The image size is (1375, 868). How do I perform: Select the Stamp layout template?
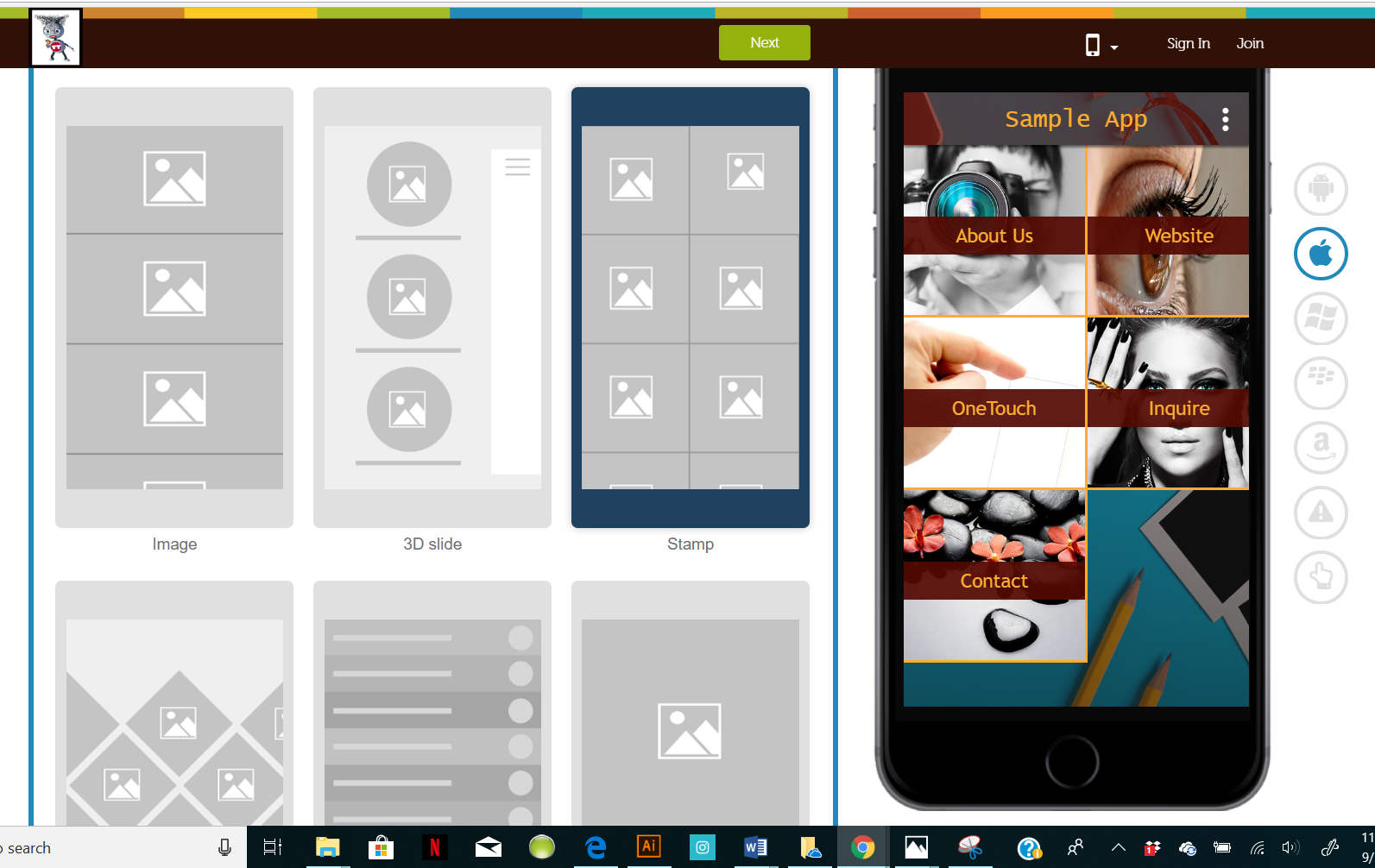coord(690,307)
